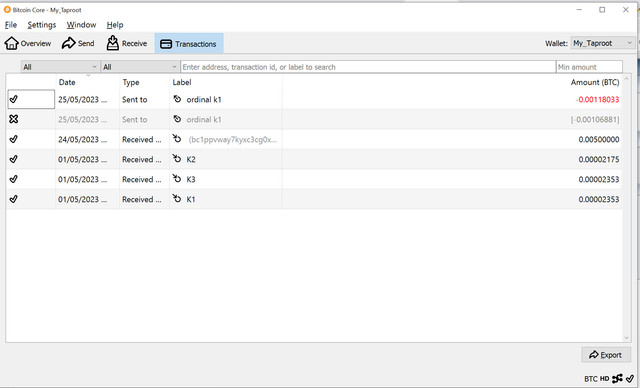640x388 pixels.
Task: Click the BTC unit selector in status bar
Action: [x=591, y=379]
